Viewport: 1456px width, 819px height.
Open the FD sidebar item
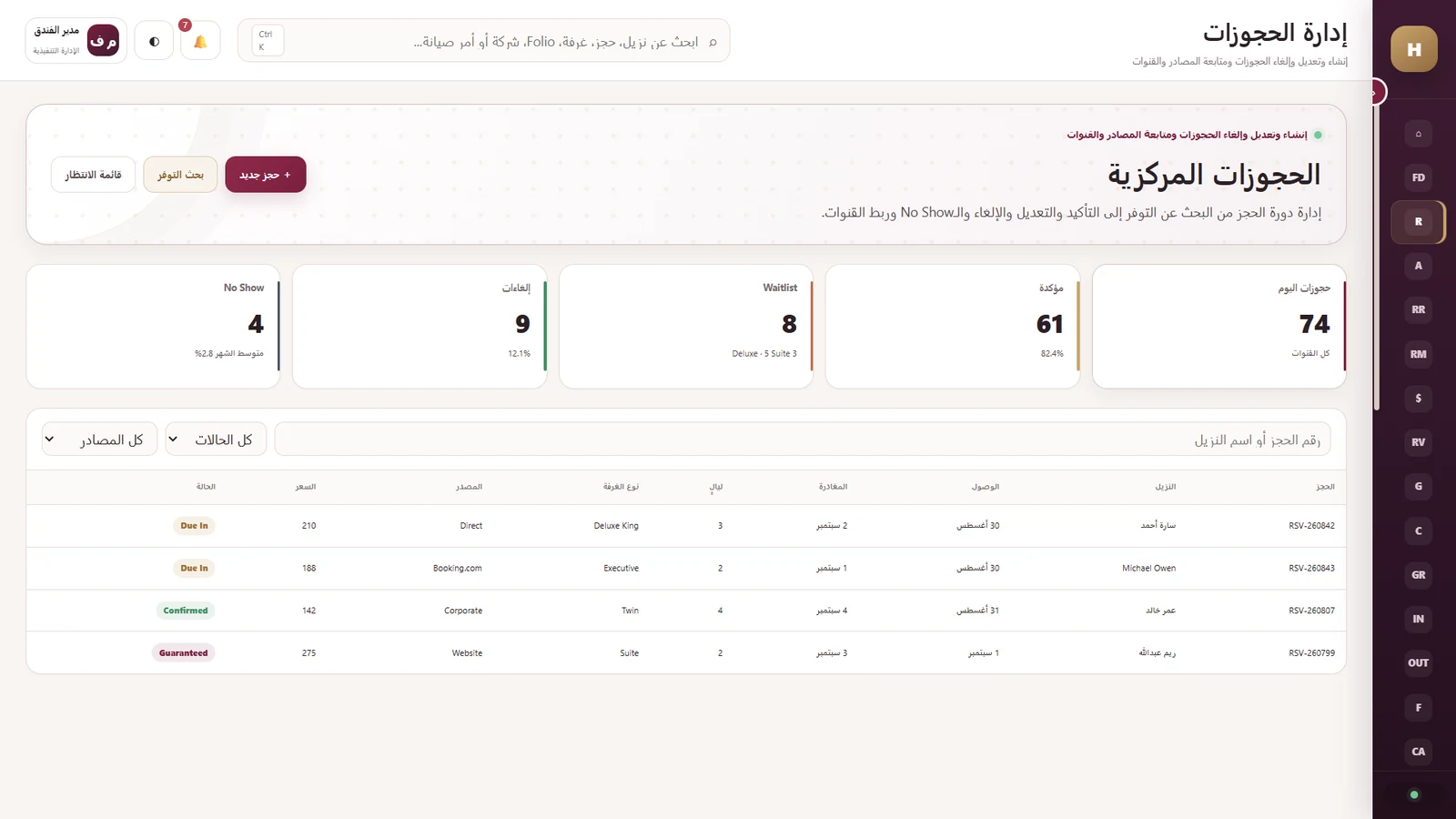(x=1418, y=177)
